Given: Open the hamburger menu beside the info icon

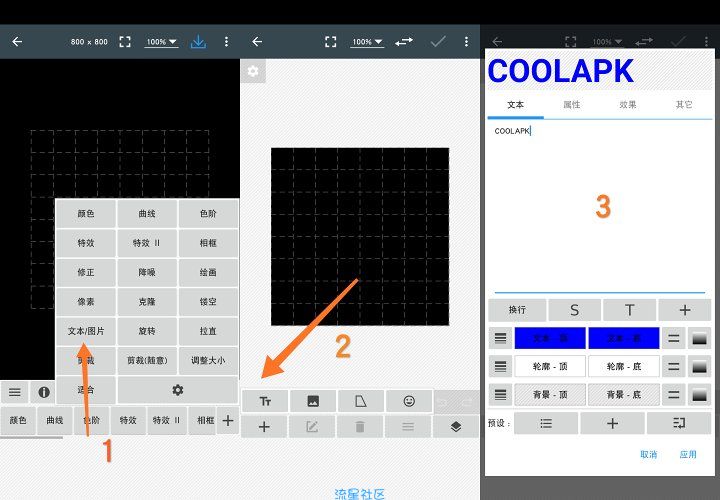Looking at the screenshot, I should coord(15,392).
